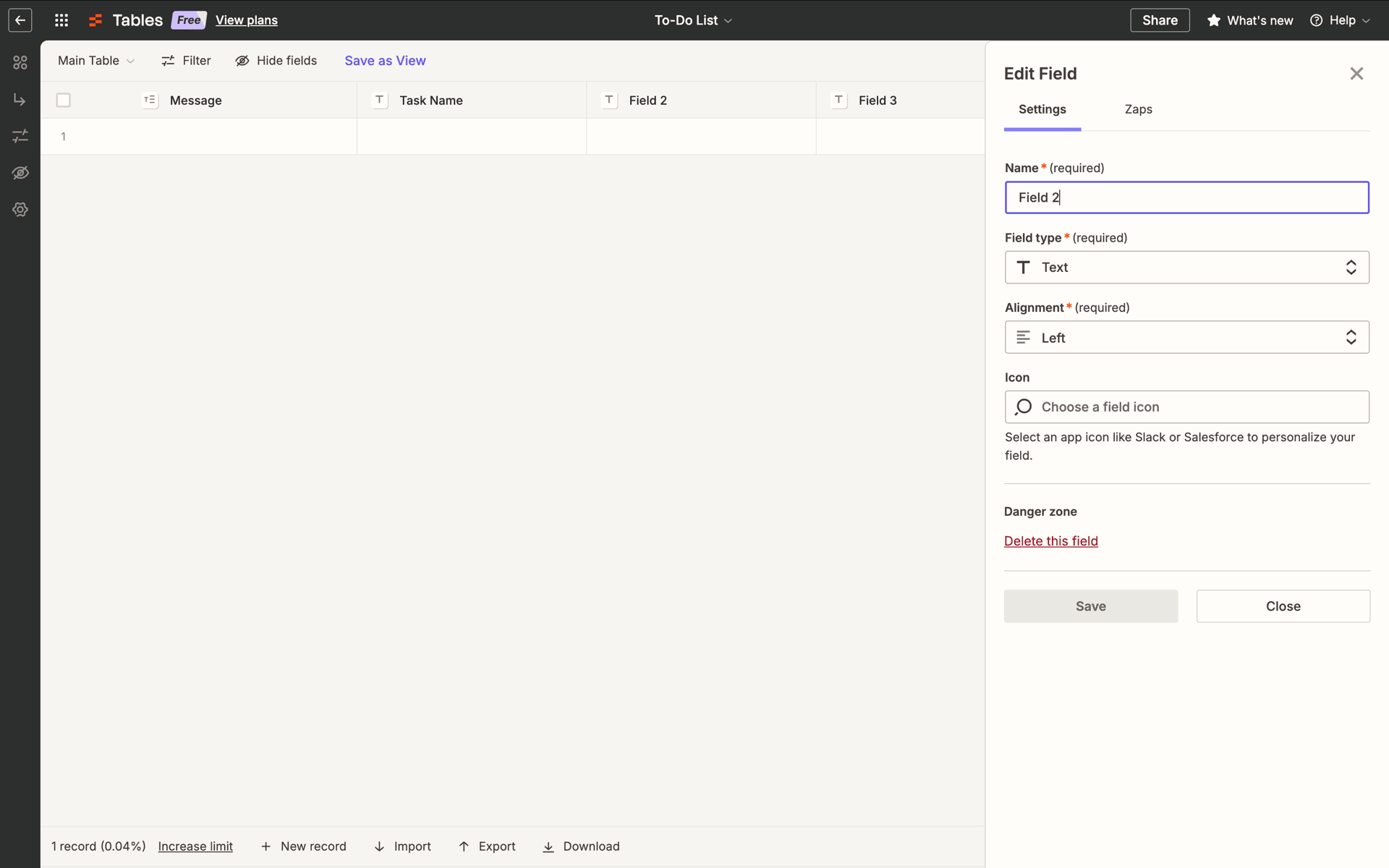
Task: Click the Free plan badge
Action: click(x=189, y=20)
